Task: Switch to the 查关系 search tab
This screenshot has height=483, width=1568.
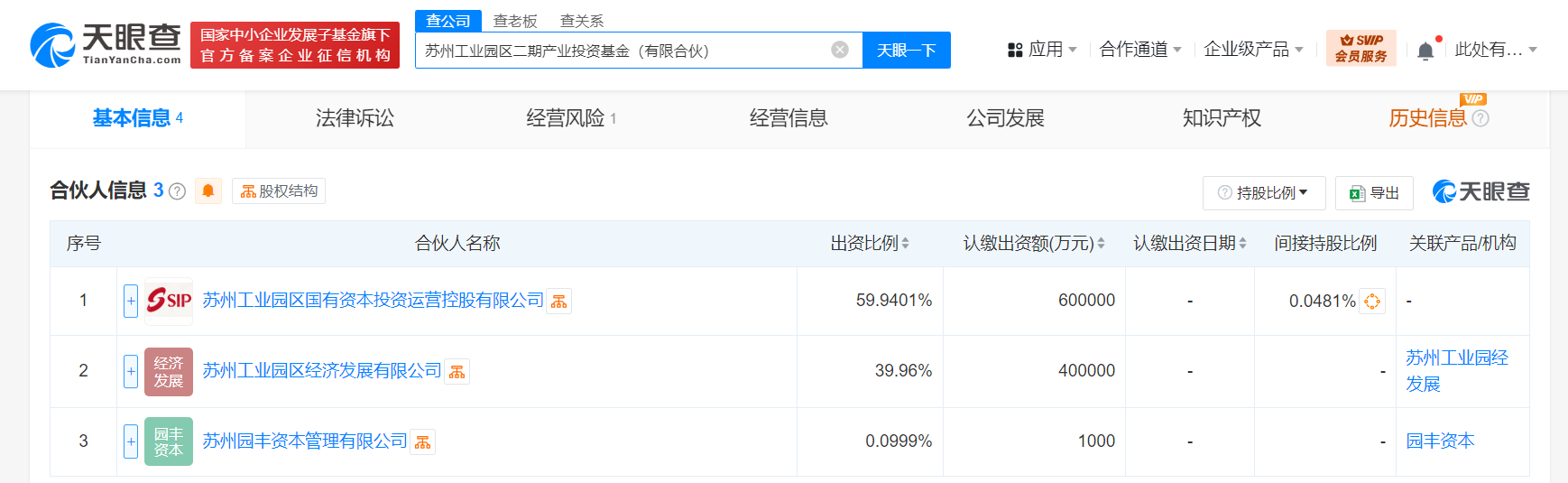Action: pyautogui.click(x=582, y=21)
